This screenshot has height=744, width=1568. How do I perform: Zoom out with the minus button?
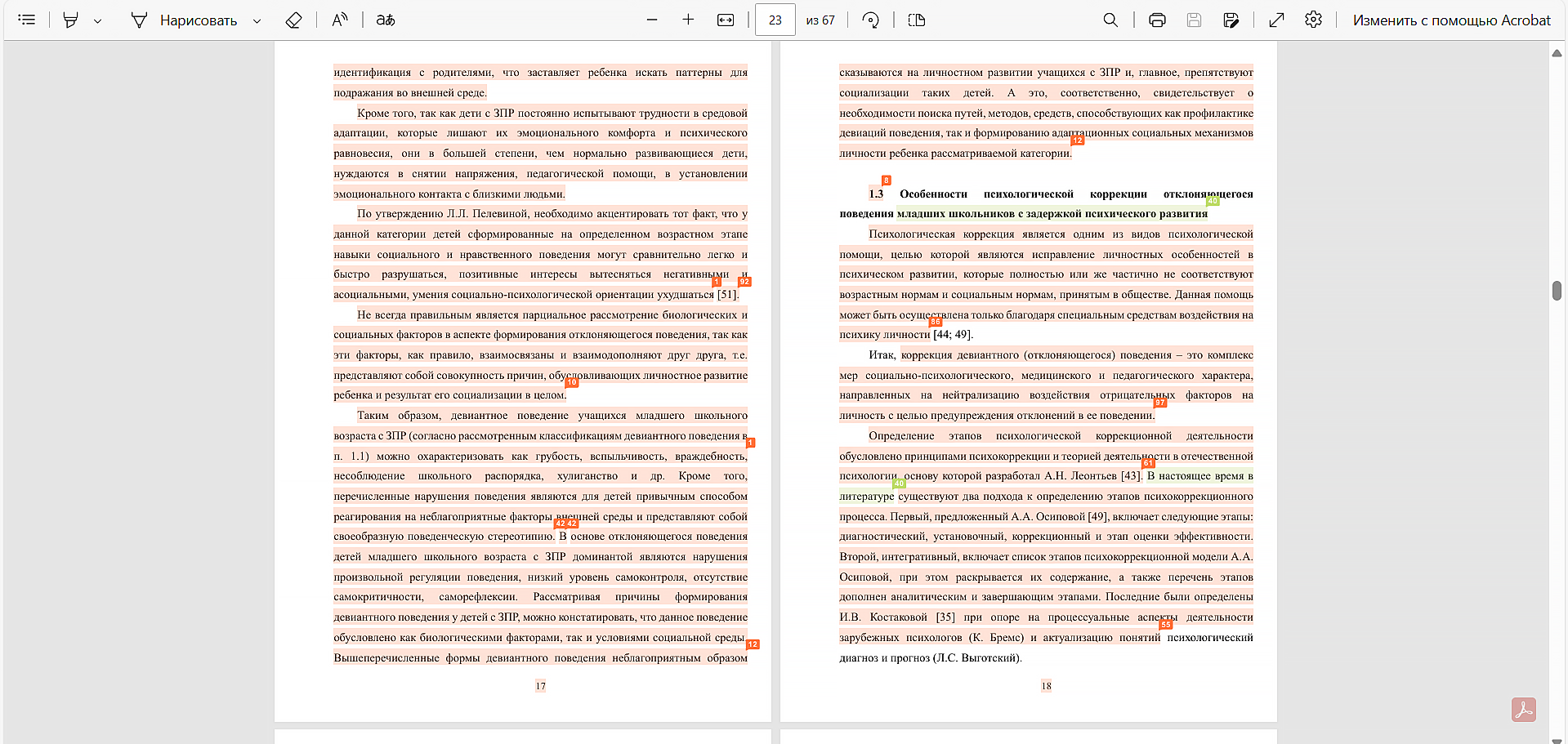[x=652, y=20]
